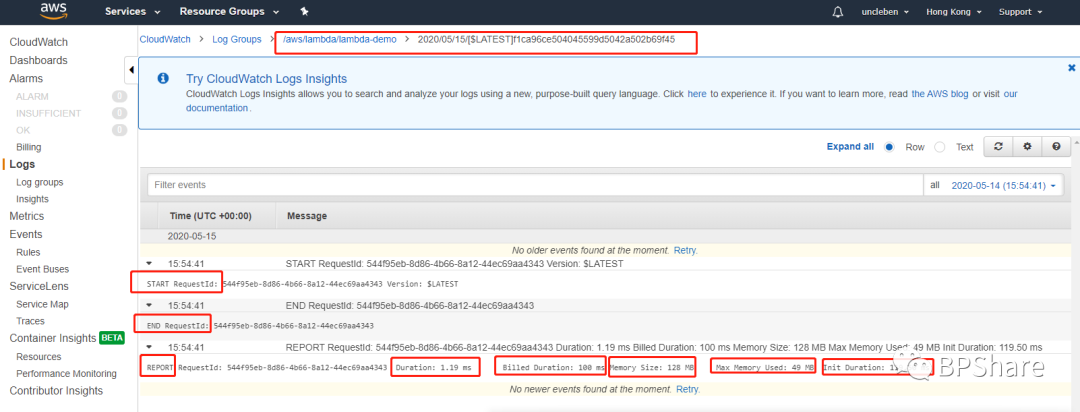This screenshot has height=412, width=1080.
Task: Open the gear settings for log view
Action: pyautogui.click(x=1027, y=147)
